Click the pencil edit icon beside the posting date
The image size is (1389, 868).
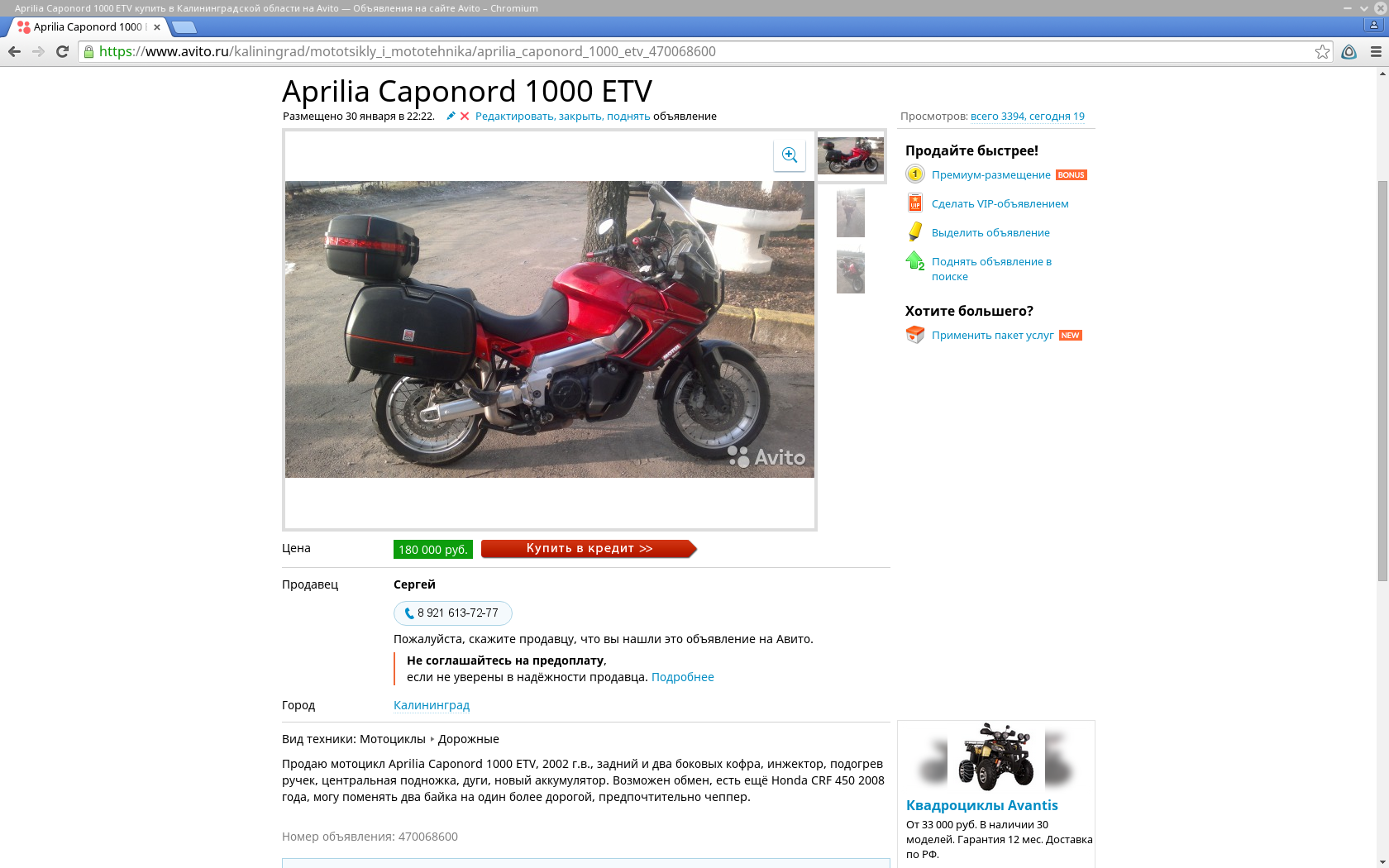tap(451, 117)
